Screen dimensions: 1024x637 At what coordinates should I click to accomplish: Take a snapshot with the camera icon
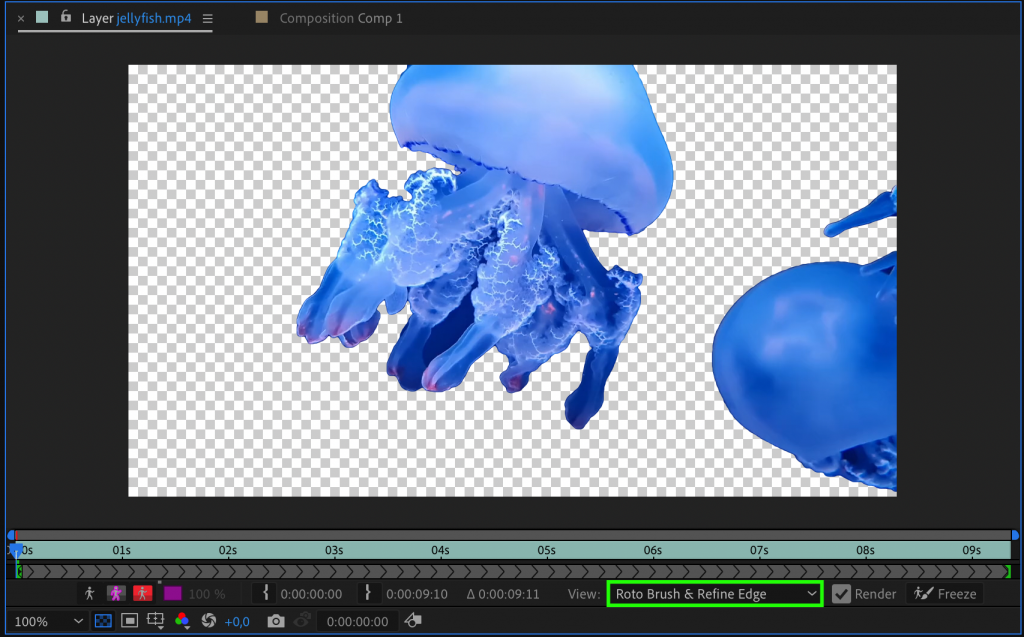point(276,620)
